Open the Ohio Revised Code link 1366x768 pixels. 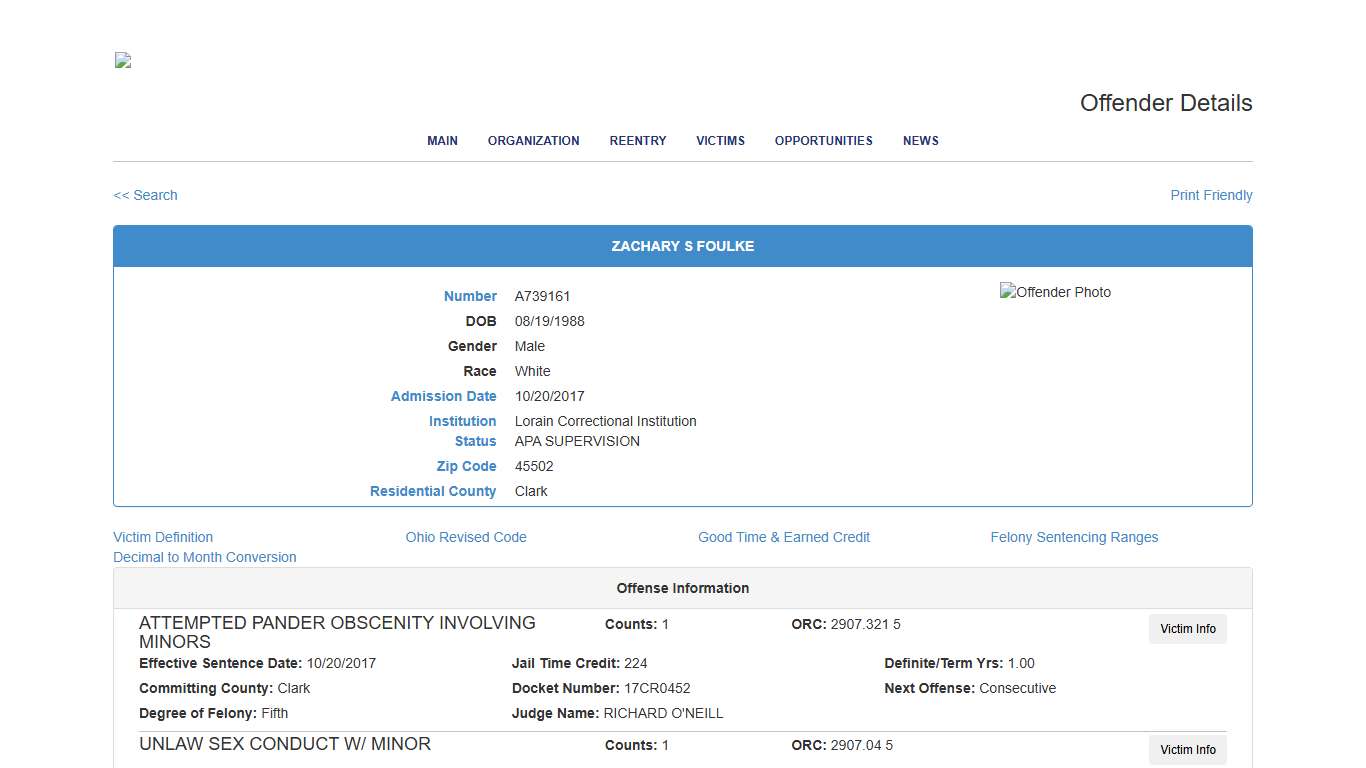coord(466,537)
